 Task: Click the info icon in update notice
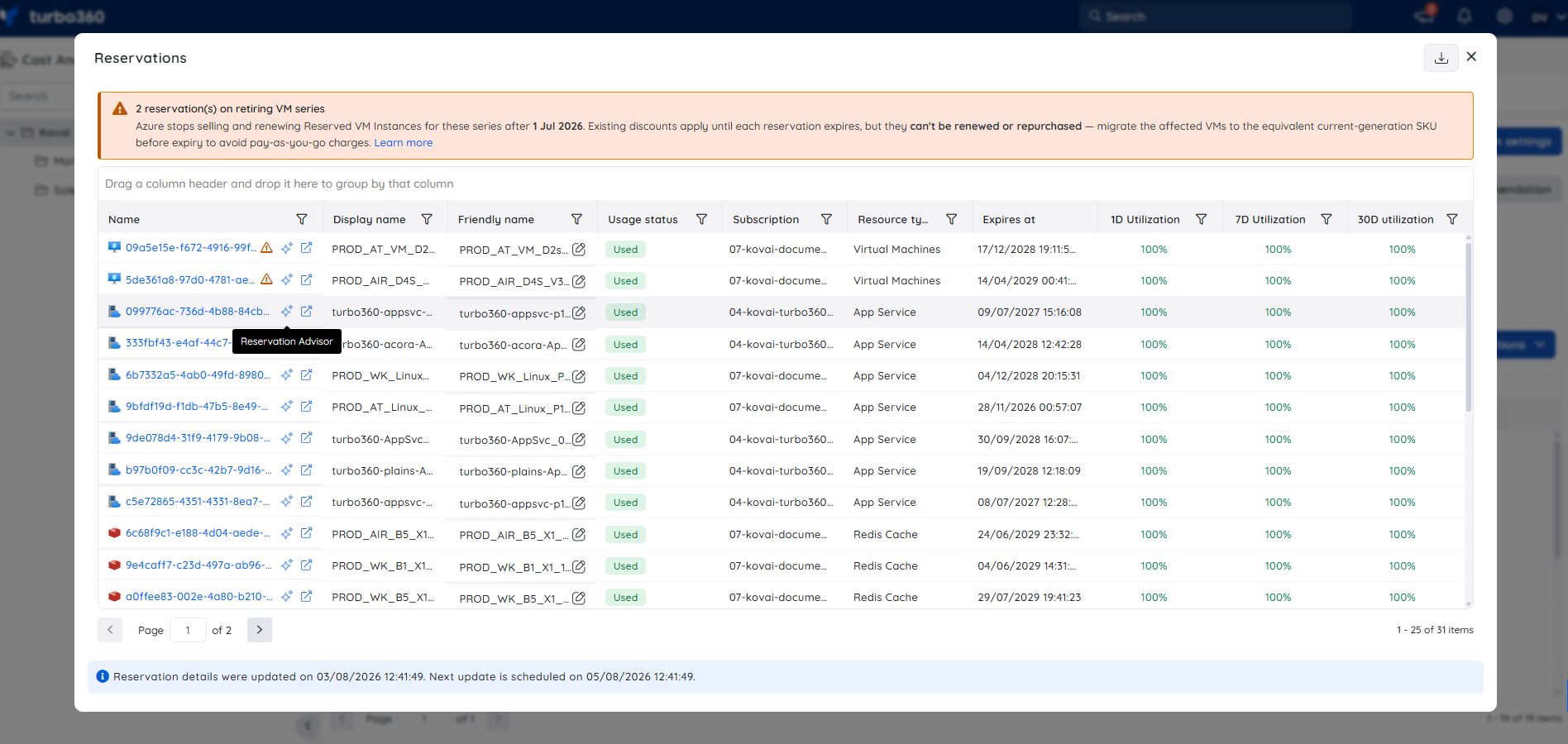point(103,676)
